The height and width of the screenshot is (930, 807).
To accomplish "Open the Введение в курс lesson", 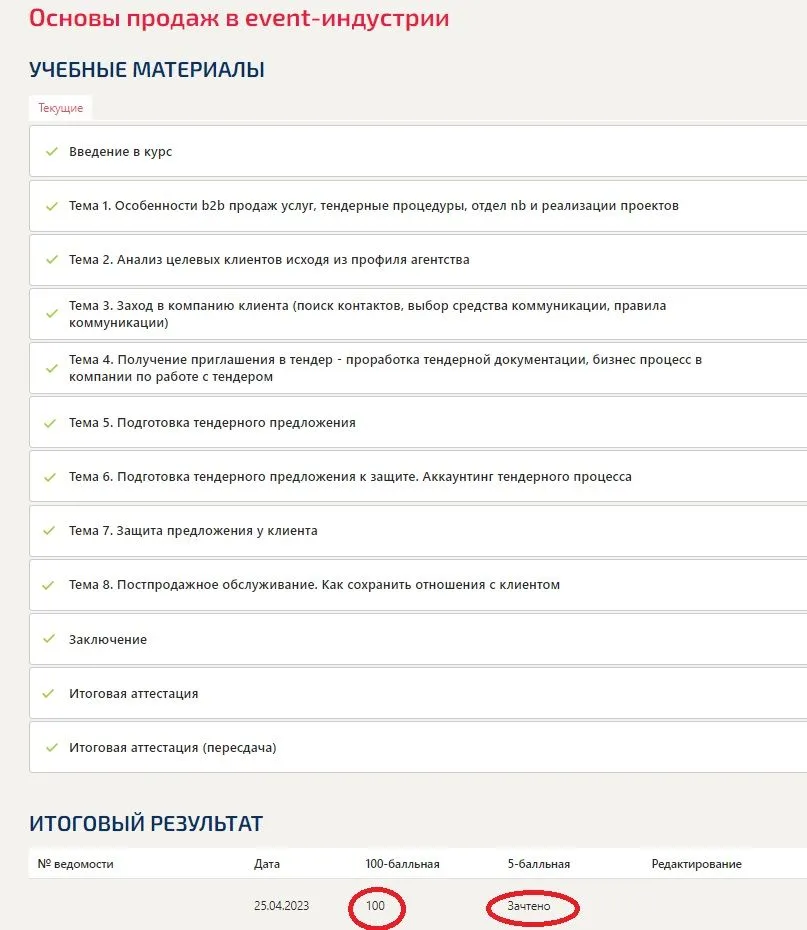I will point(418,151).
